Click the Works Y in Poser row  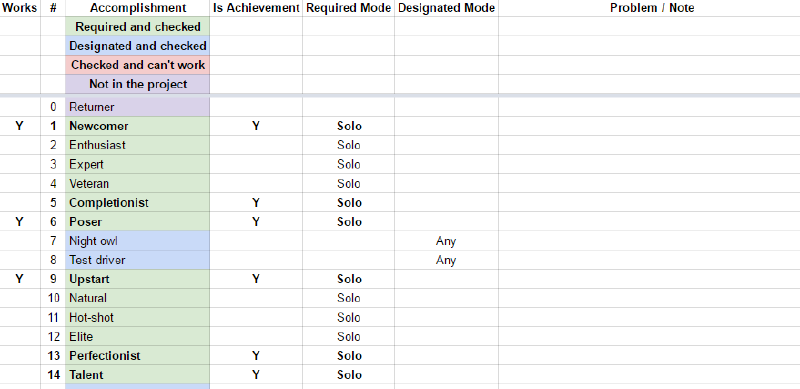(x=19, y=222)
